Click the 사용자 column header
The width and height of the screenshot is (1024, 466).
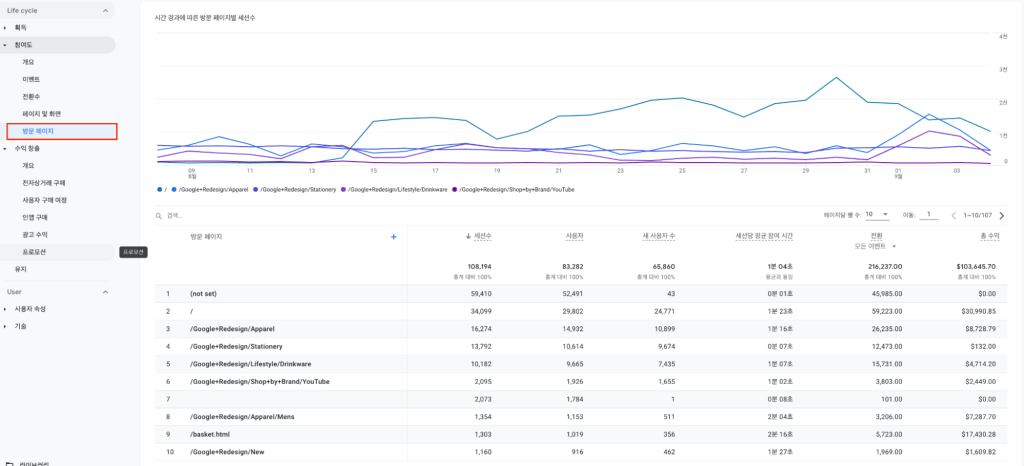[x=575, y=236]
